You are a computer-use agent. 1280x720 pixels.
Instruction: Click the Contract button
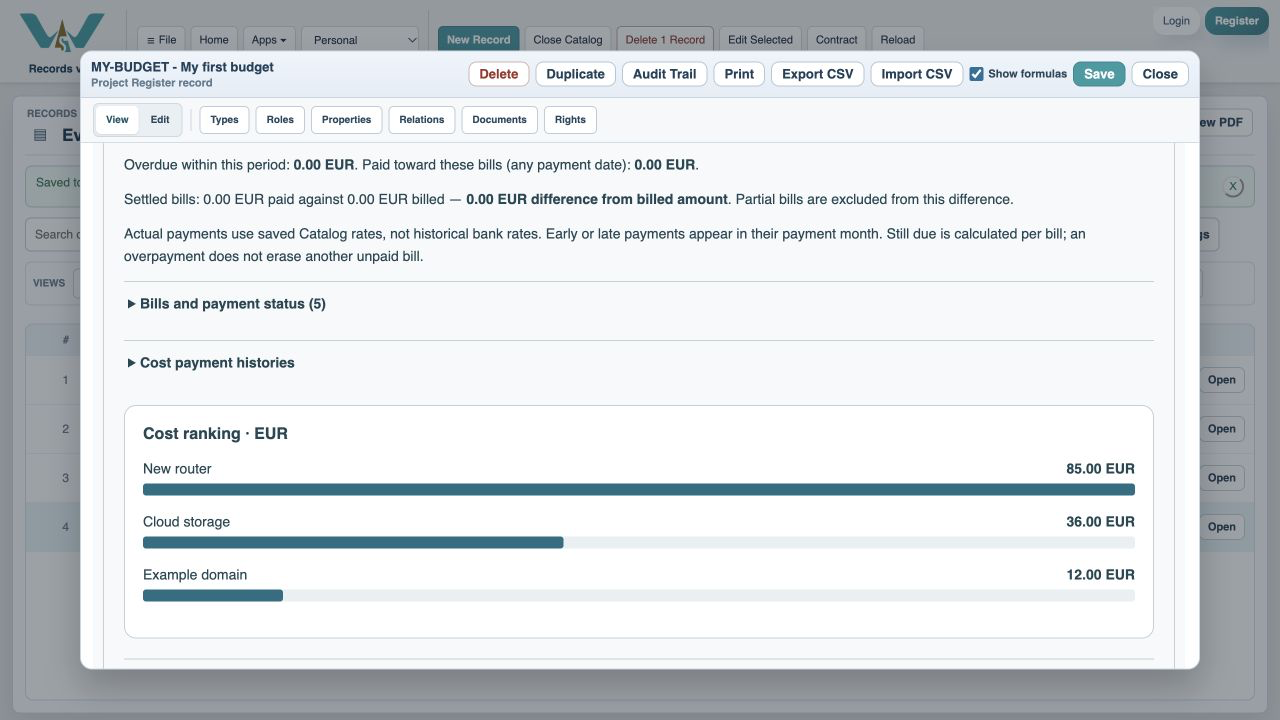coord(837,40)
